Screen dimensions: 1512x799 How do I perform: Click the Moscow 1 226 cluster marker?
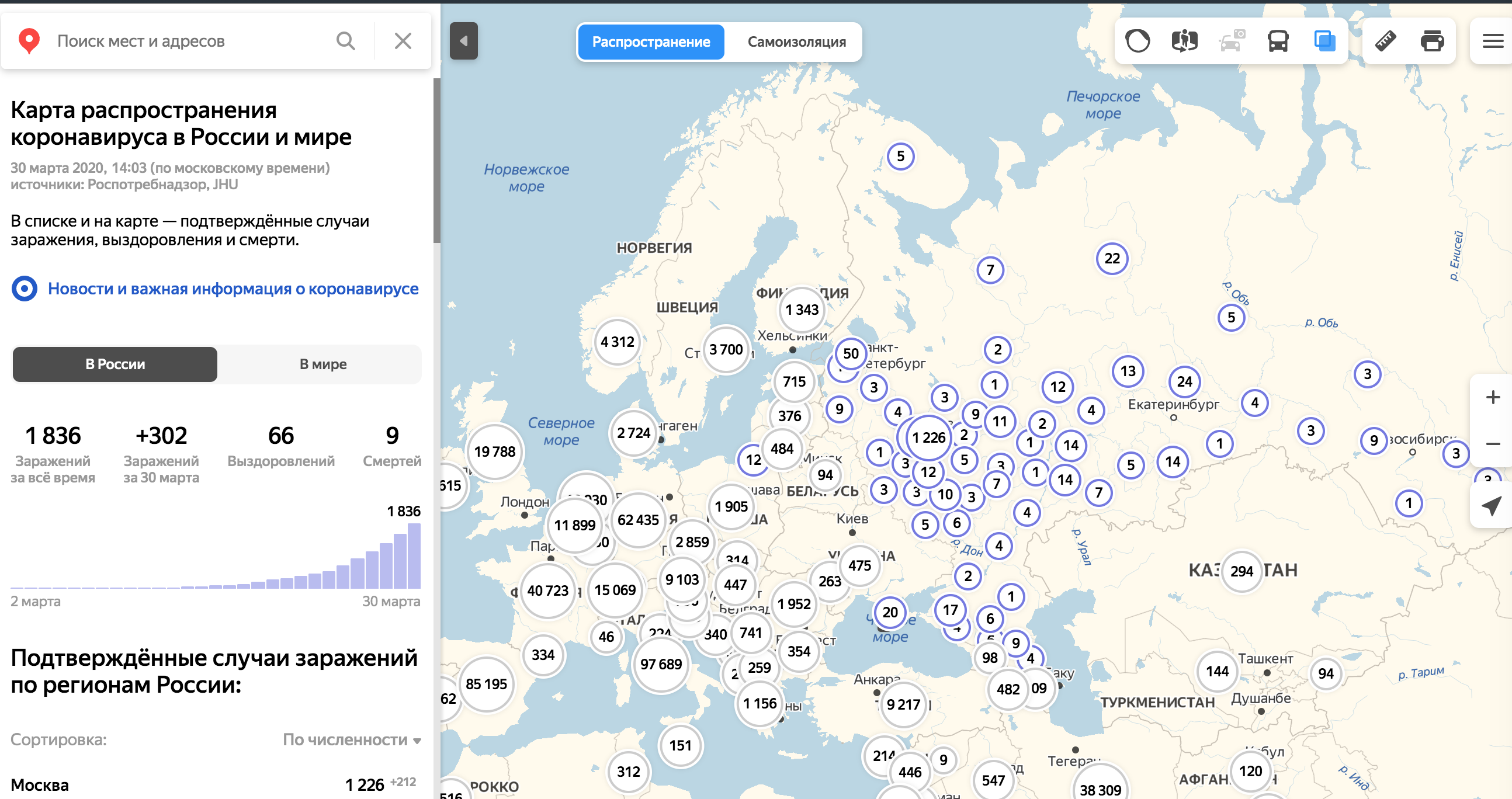coord(928,437)
